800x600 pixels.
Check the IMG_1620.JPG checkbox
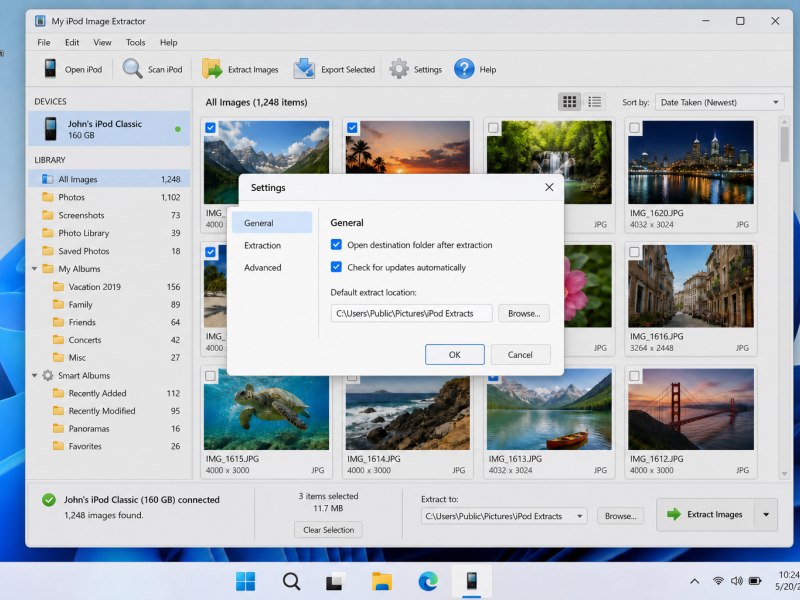tap(634, 128)
